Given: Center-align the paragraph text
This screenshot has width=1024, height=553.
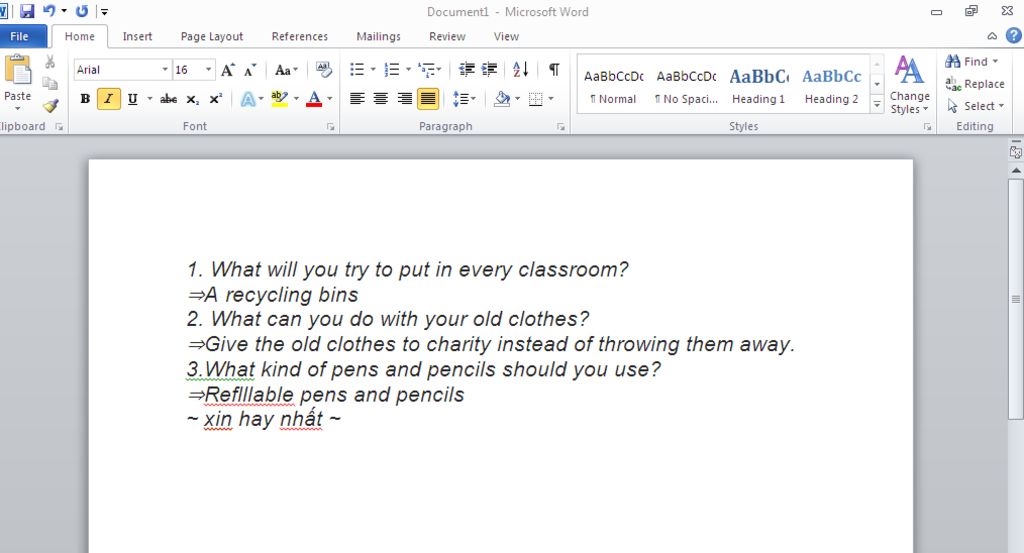Looking at the screenshot, I should point(381,99).
